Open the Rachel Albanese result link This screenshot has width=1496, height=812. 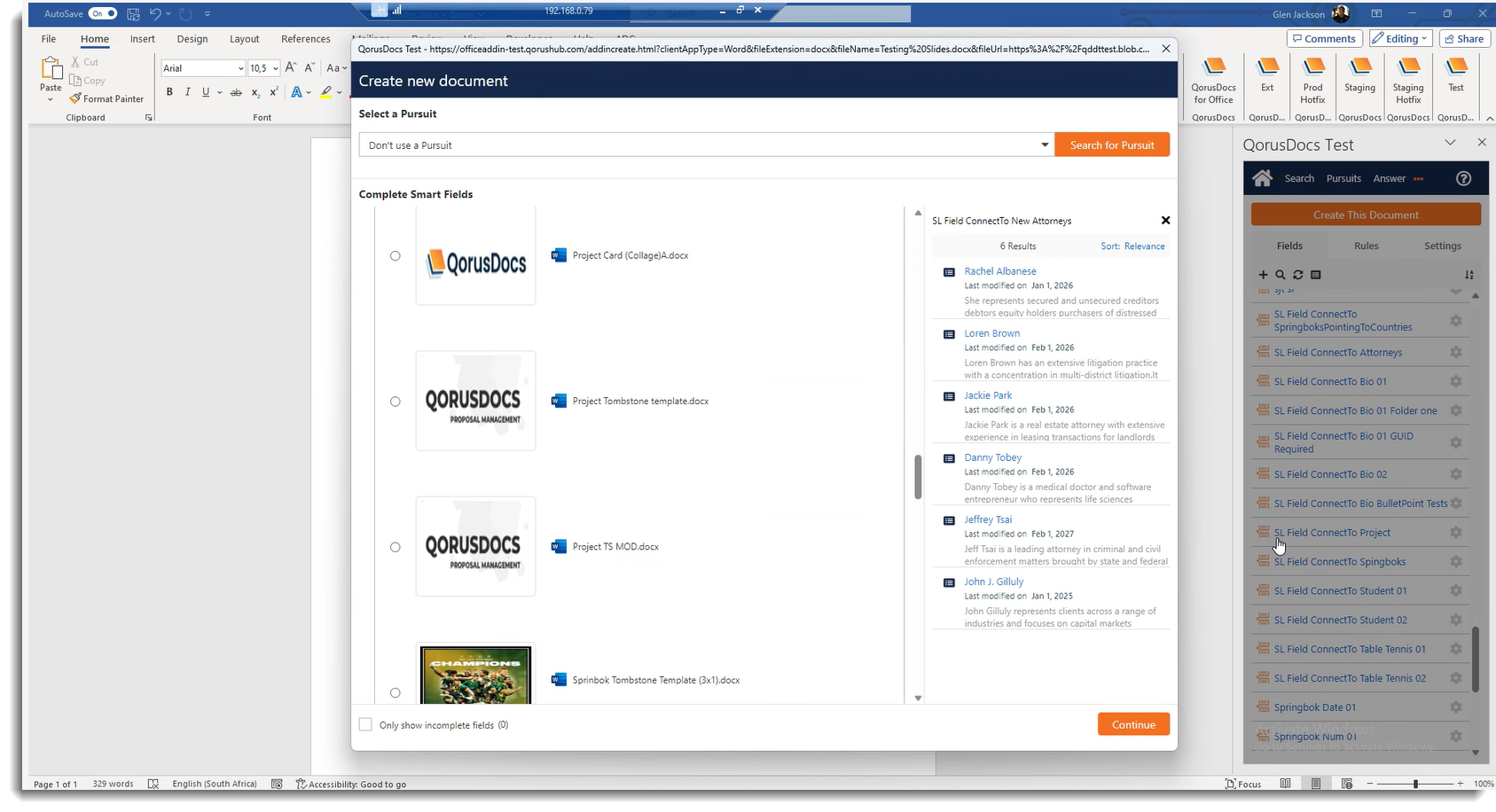tap(999, 271)
